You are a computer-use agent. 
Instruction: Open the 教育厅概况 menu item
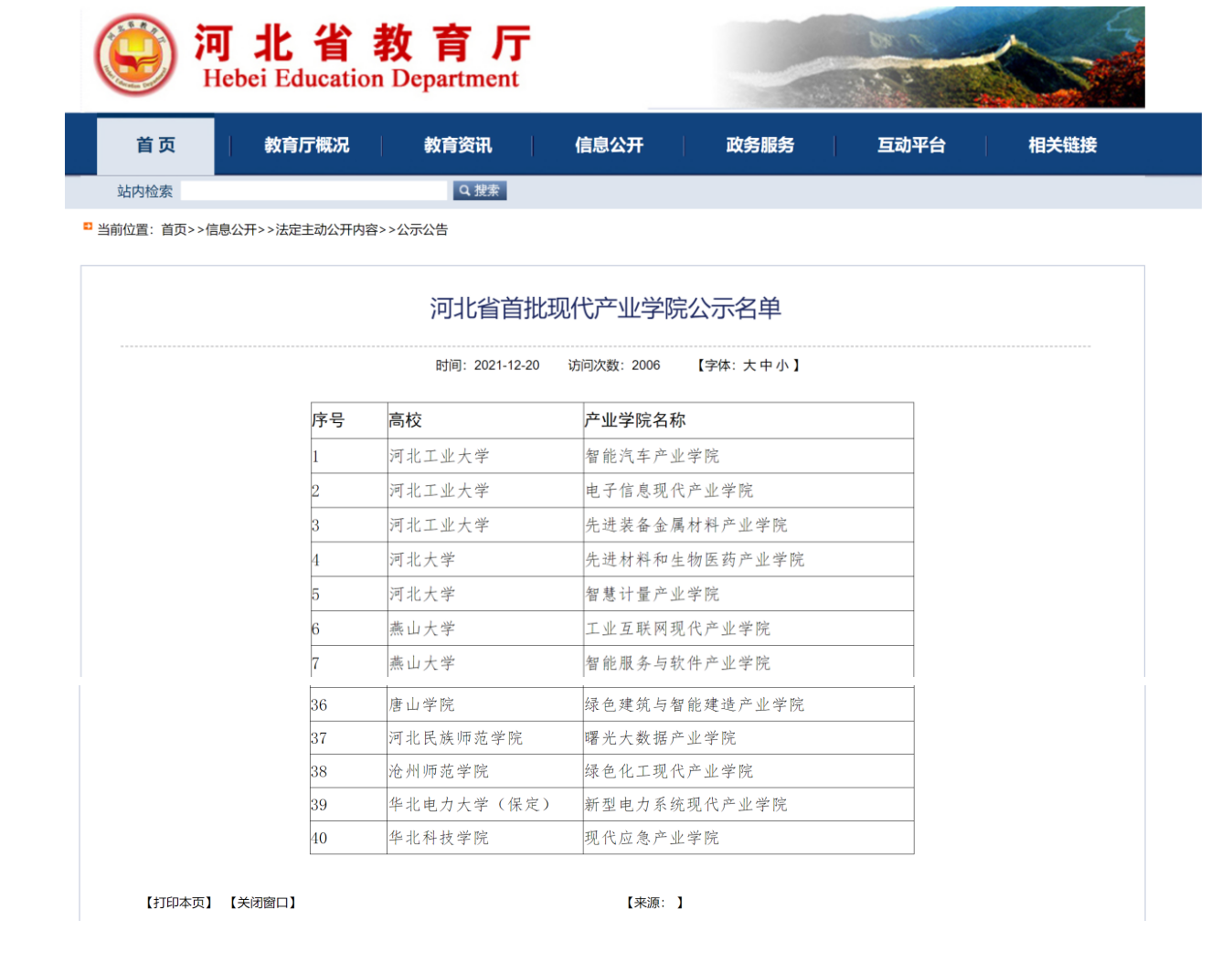pos(307,145)
